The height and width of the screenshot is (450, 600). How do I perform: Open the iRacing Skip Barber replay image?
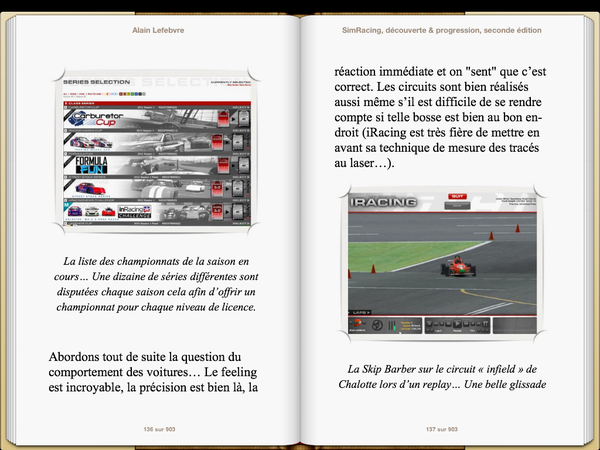442,263
